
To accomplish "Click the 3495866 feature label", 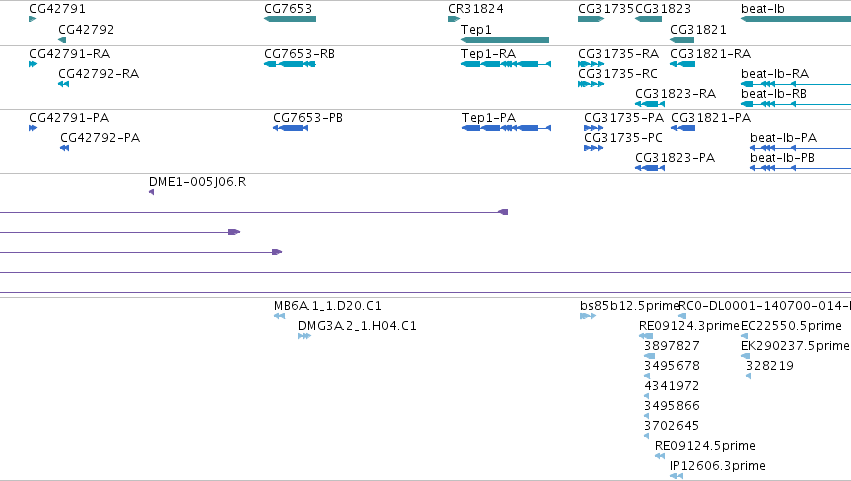I will (671, 406).
